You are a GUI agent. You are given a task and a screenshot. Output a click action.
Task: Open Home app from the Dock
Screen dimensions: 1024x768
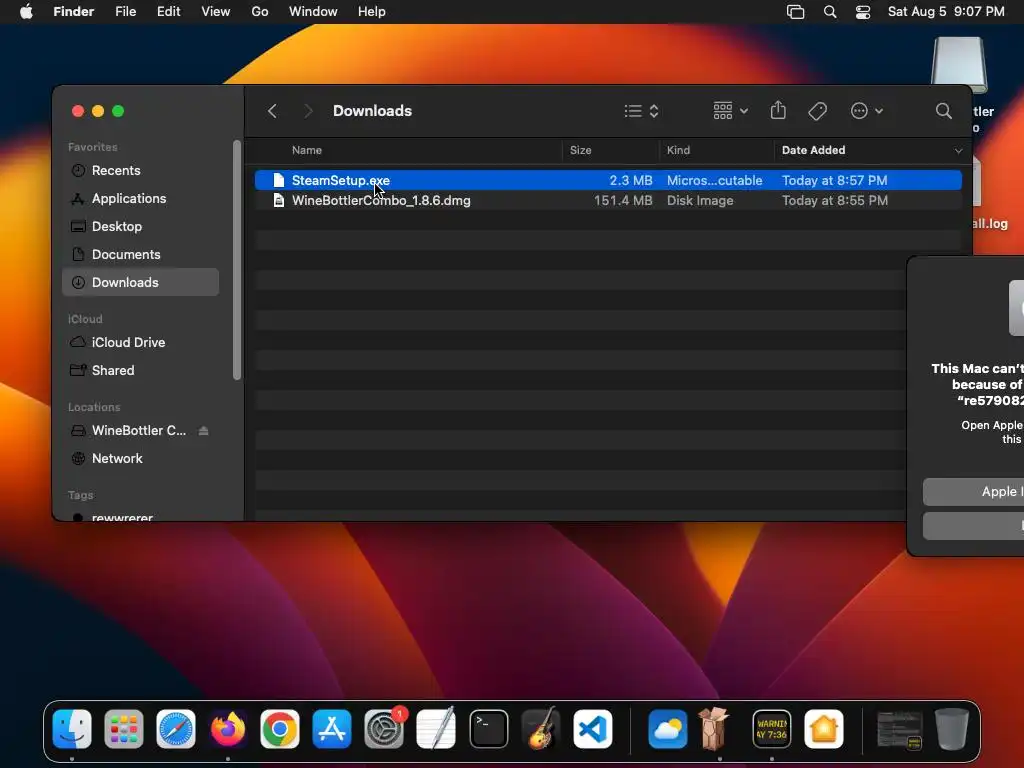[824, 729]
